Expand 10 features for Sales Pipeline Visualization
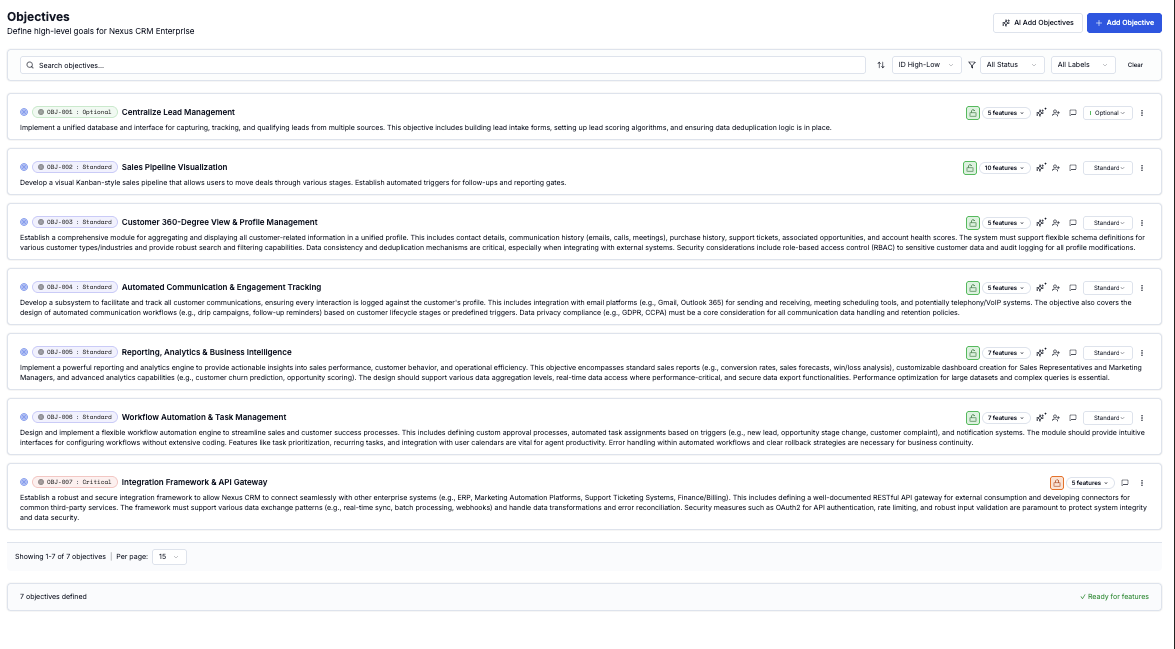The height and width of the screenshot is (649, 1175). coord(1004,168)
